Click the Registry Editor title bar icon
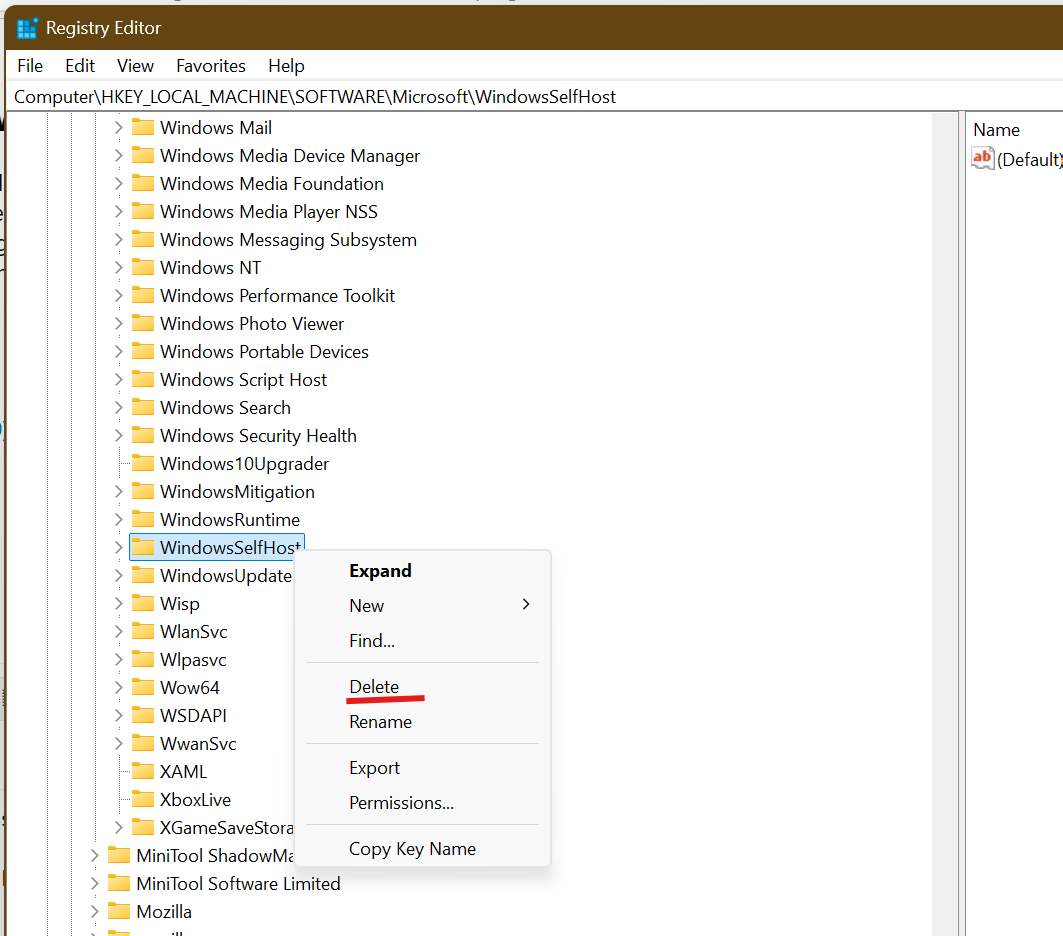The image size is (1063, 936). (27, 28)
